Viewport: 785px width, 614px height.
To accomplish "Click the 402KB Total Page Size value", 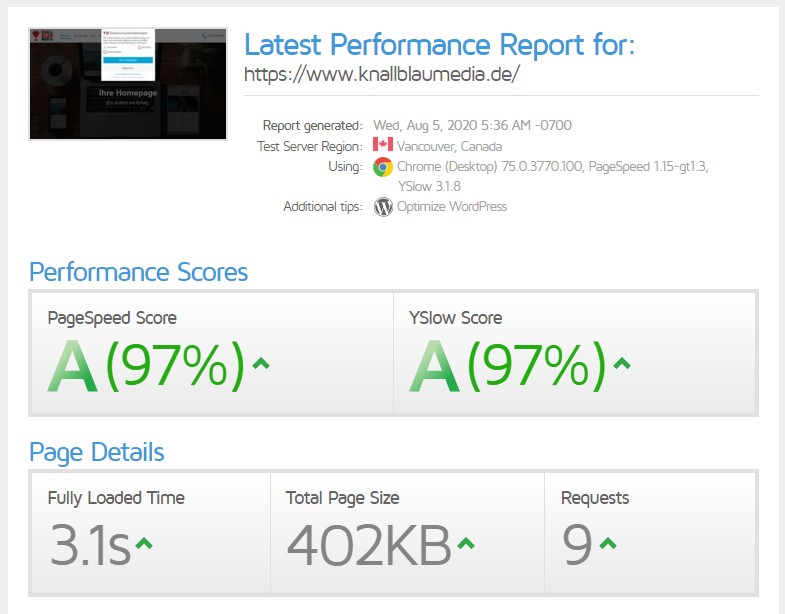I will click(x=368, y=544).
